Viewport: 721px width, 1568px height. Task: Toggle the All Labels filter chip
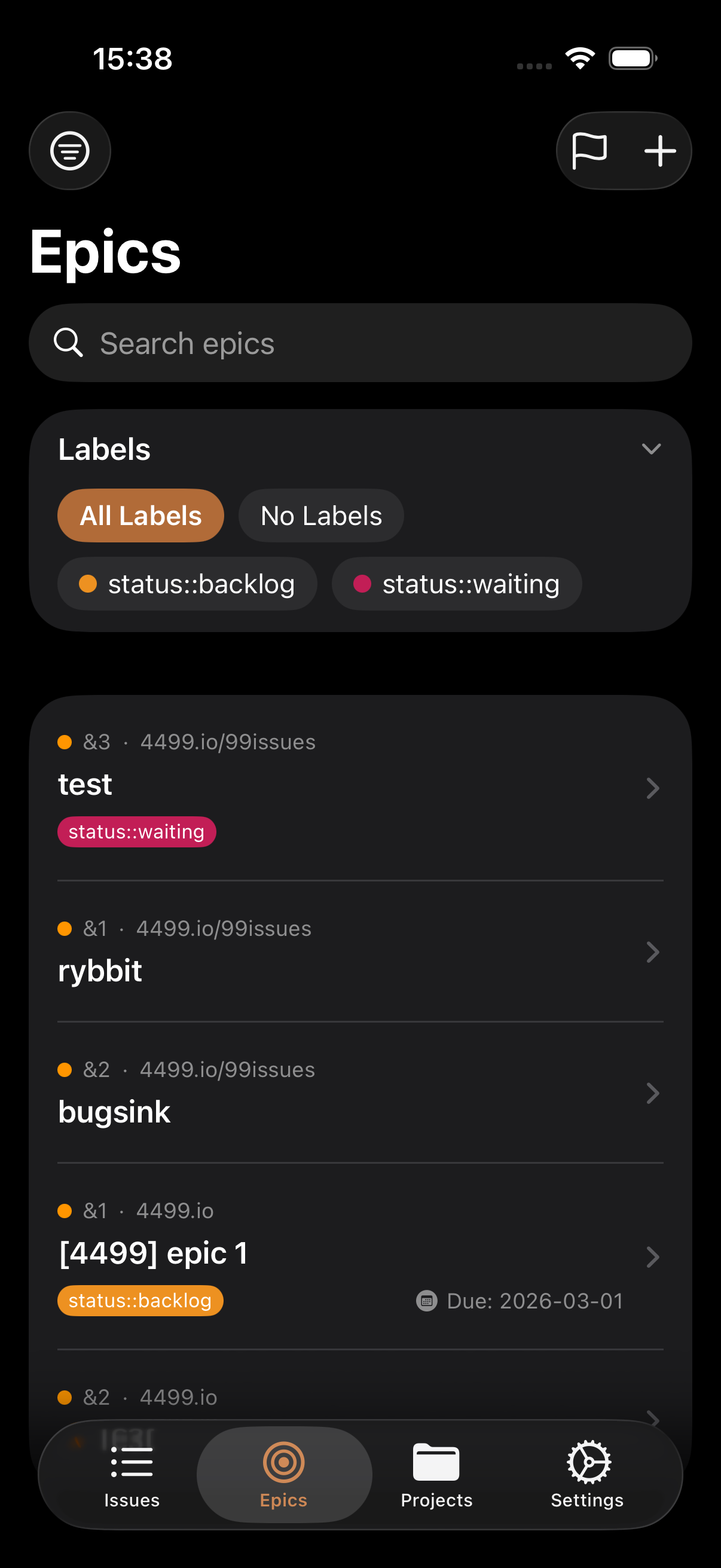pyautogui.click(x=140, y=515)
